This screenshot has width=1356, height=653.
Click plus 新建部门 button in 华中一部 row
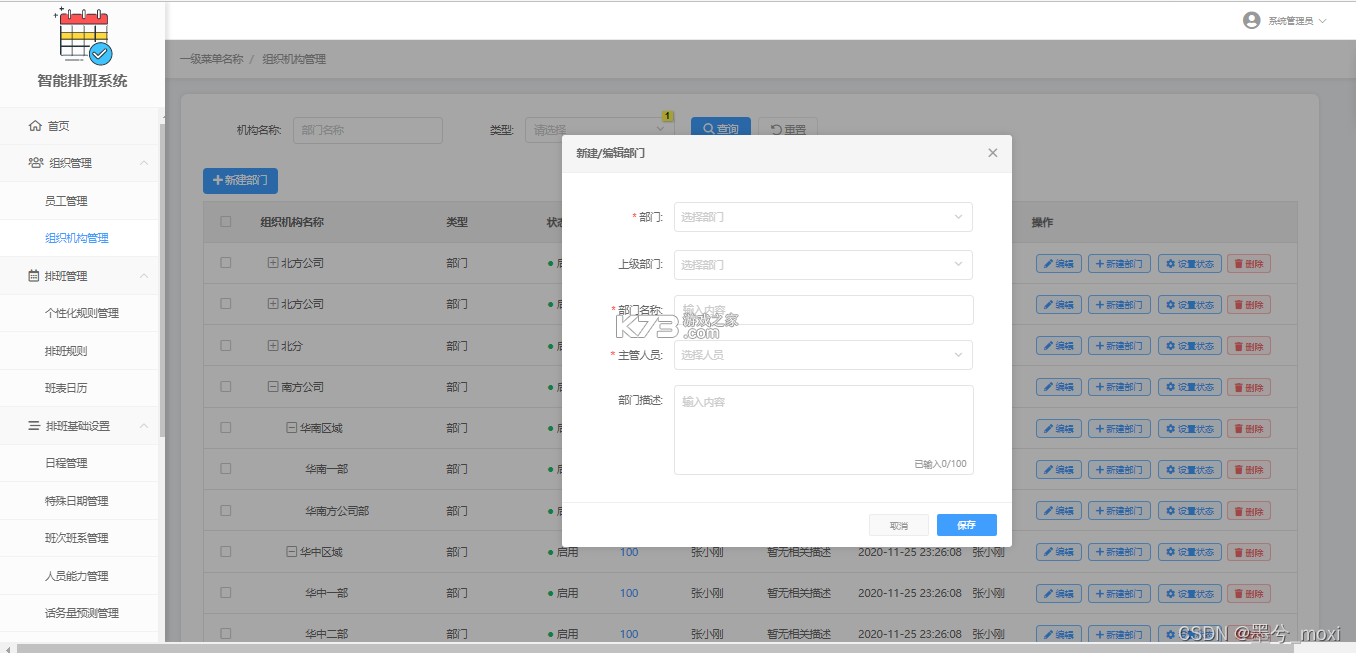click(1119, 593)
